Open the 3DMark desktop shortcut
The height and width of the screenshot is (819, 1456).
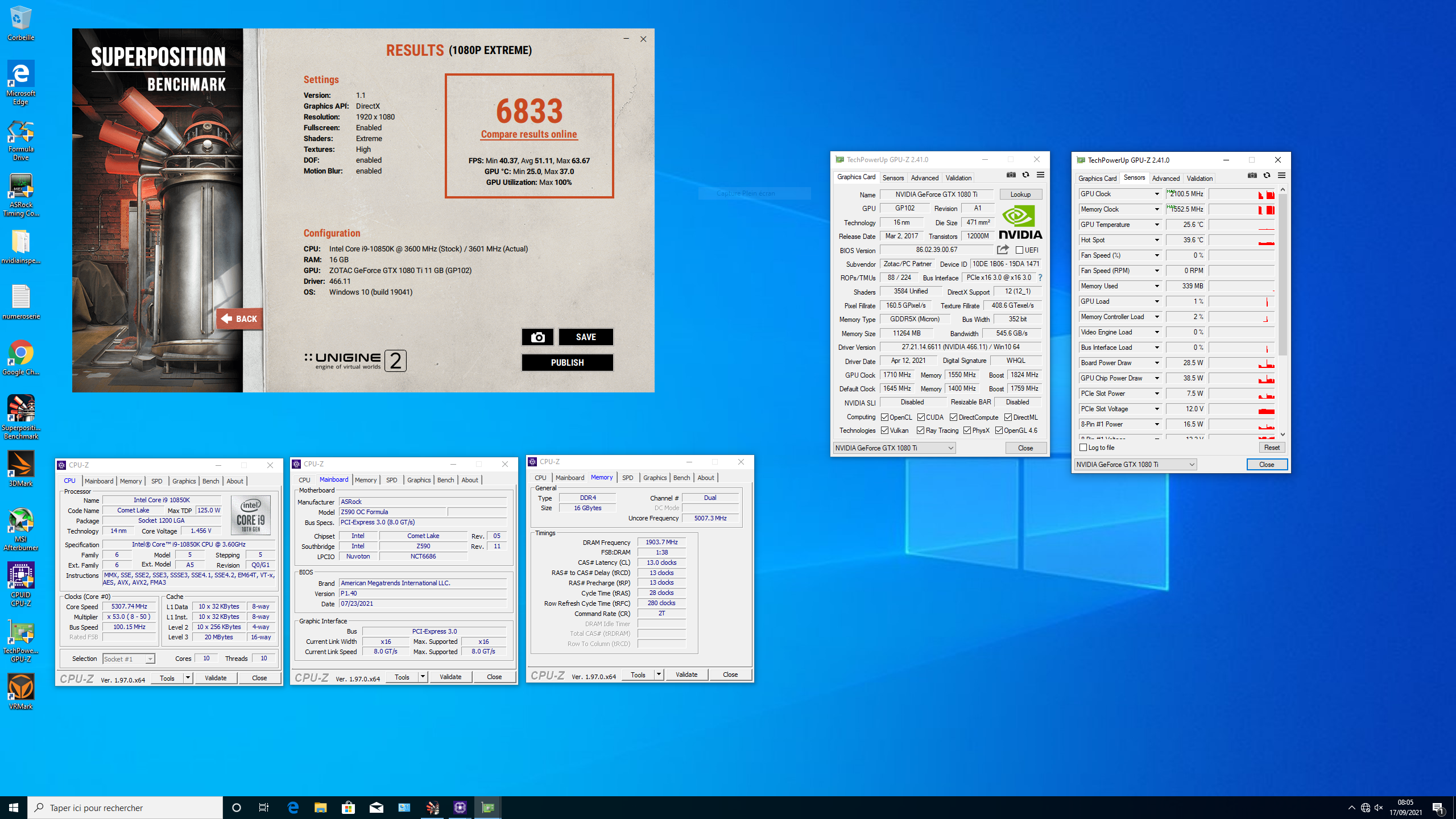20,469
